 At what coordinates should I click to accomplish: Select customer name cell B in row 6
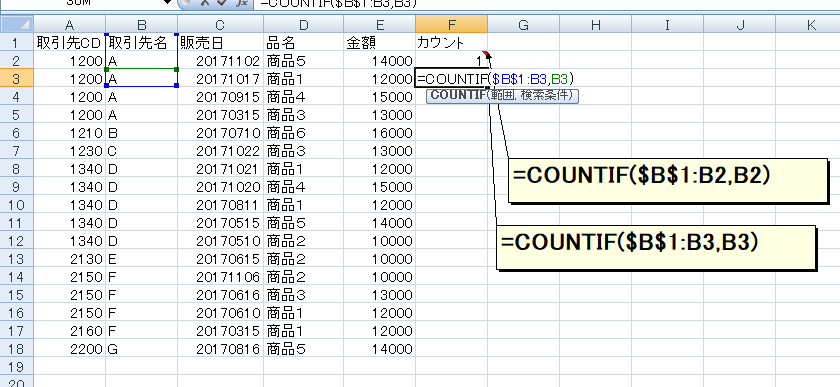[x=141, y=133]
